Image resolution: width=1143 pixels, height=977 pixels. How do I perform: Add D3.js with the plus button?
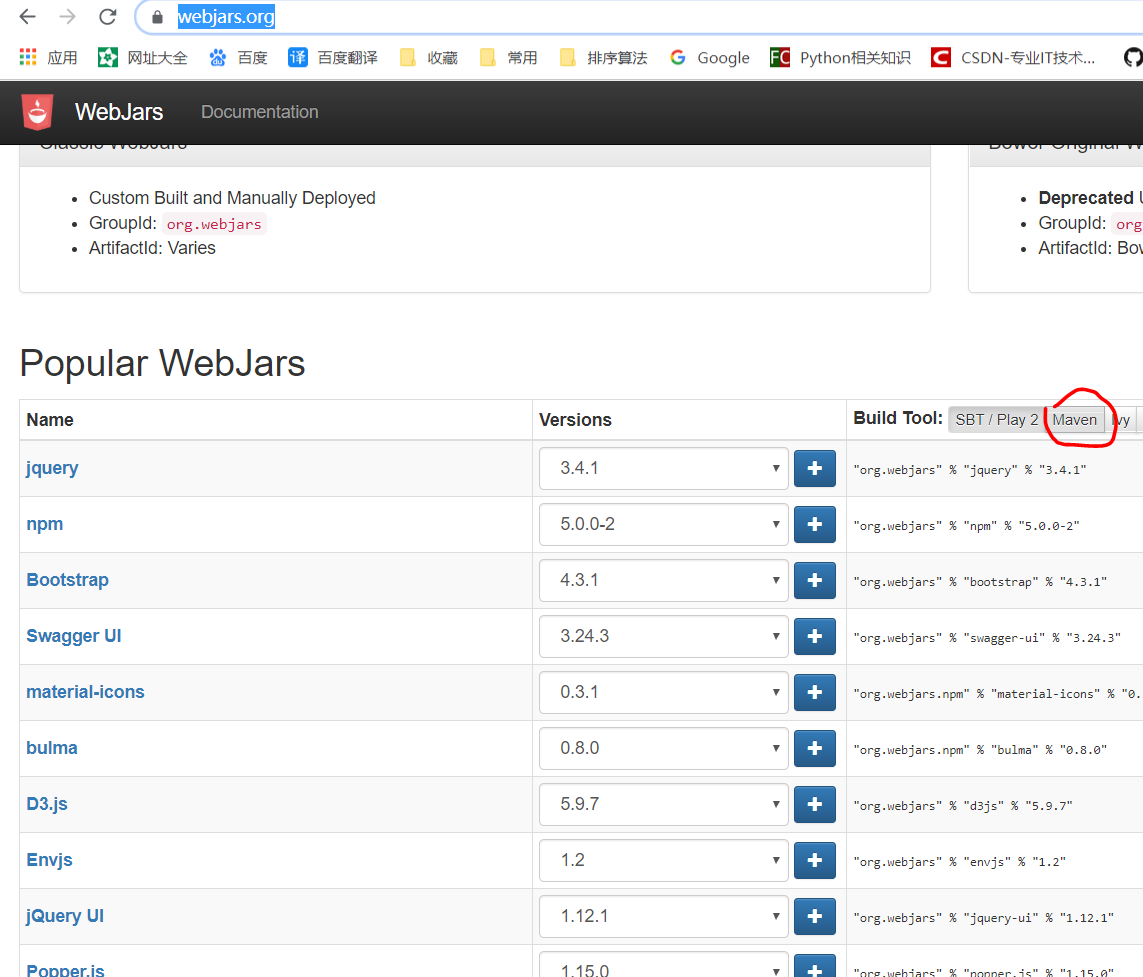pos(815,804)
